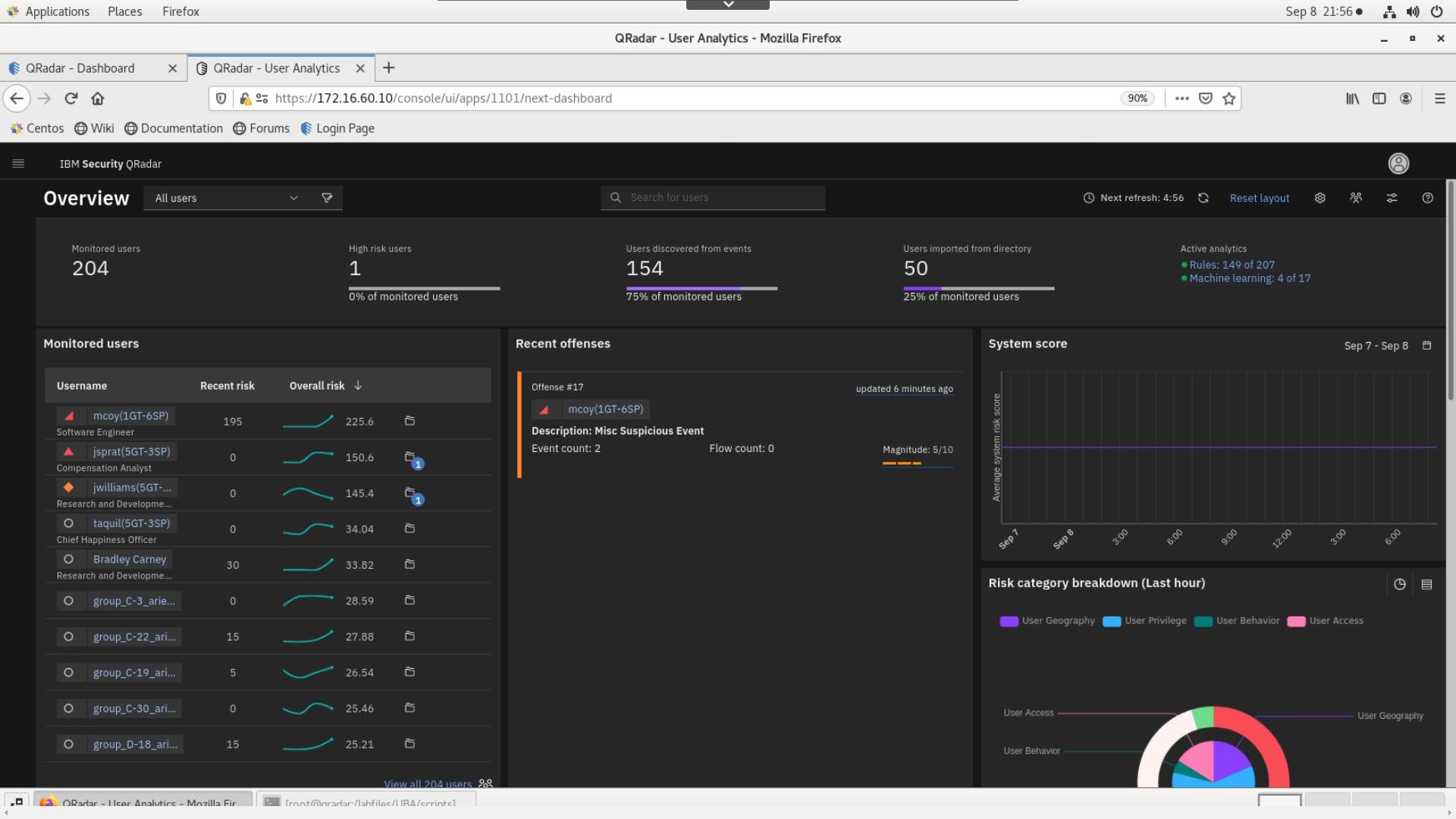This screenshot has height=819, width=1456.
Task: Click the filter icon beside All users
Action: 327,198
